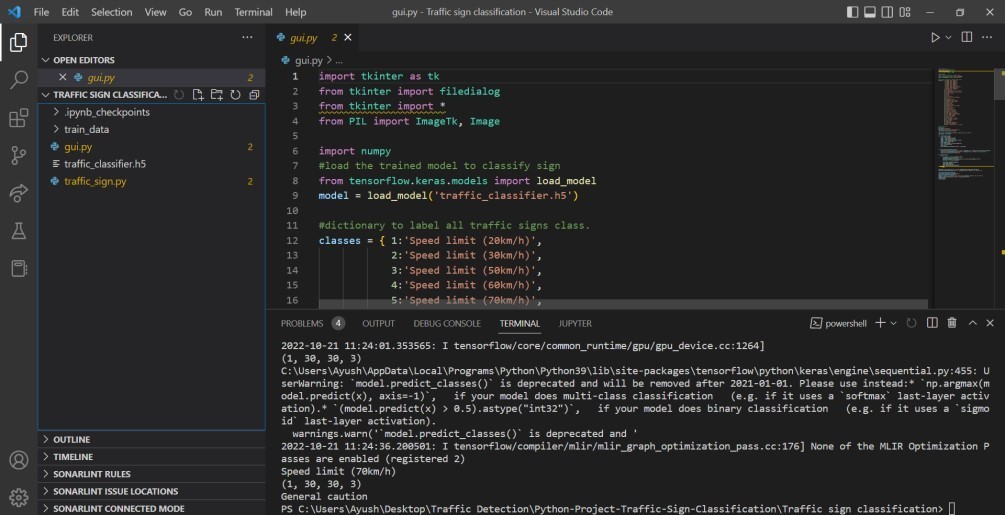Create a new terminal with plus
Image resolution: width=1005 pixels, height=515 pixels.
(880, 323)
